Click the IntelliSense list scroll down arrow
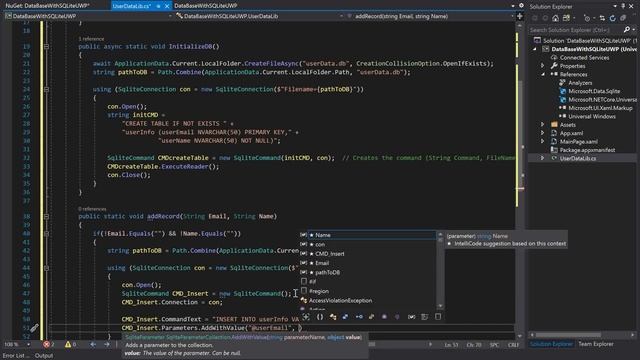 (440, 306)
